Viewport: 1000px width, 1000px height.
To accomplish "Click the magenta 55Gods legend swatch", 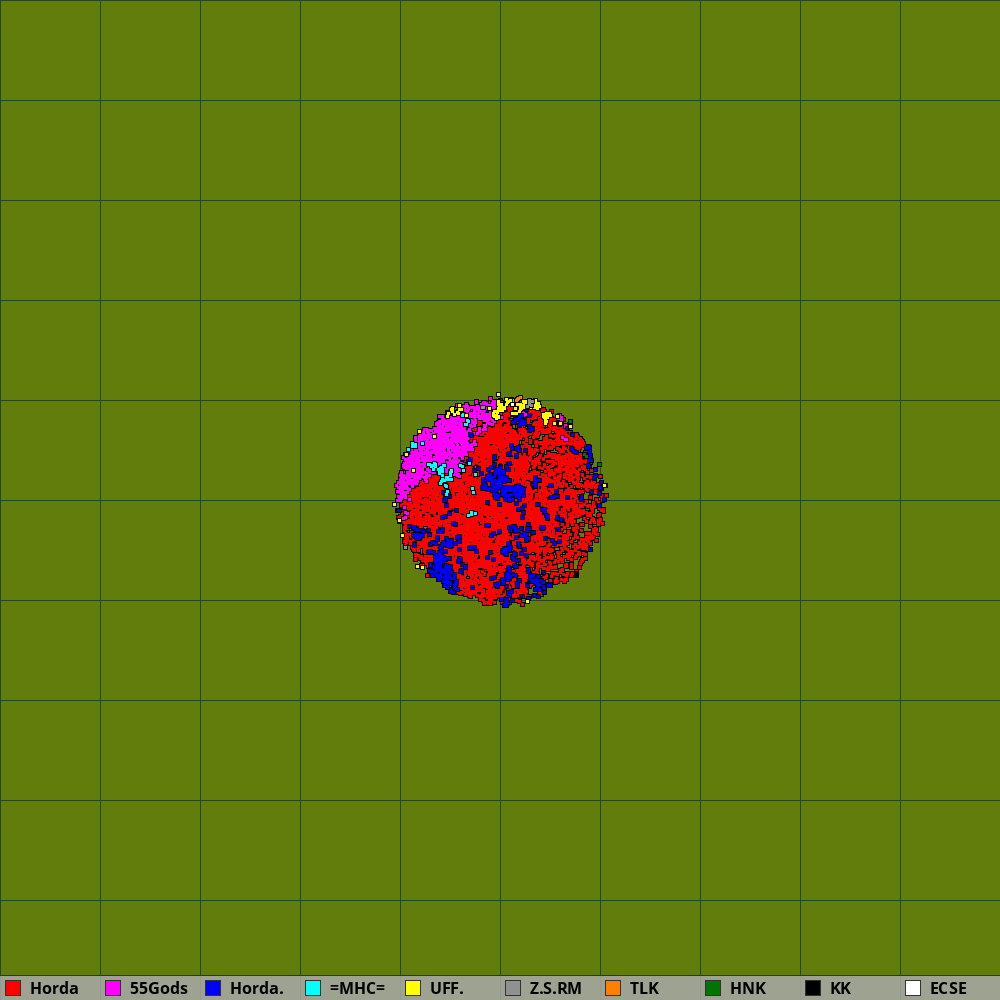I will (x=113, y=988).
